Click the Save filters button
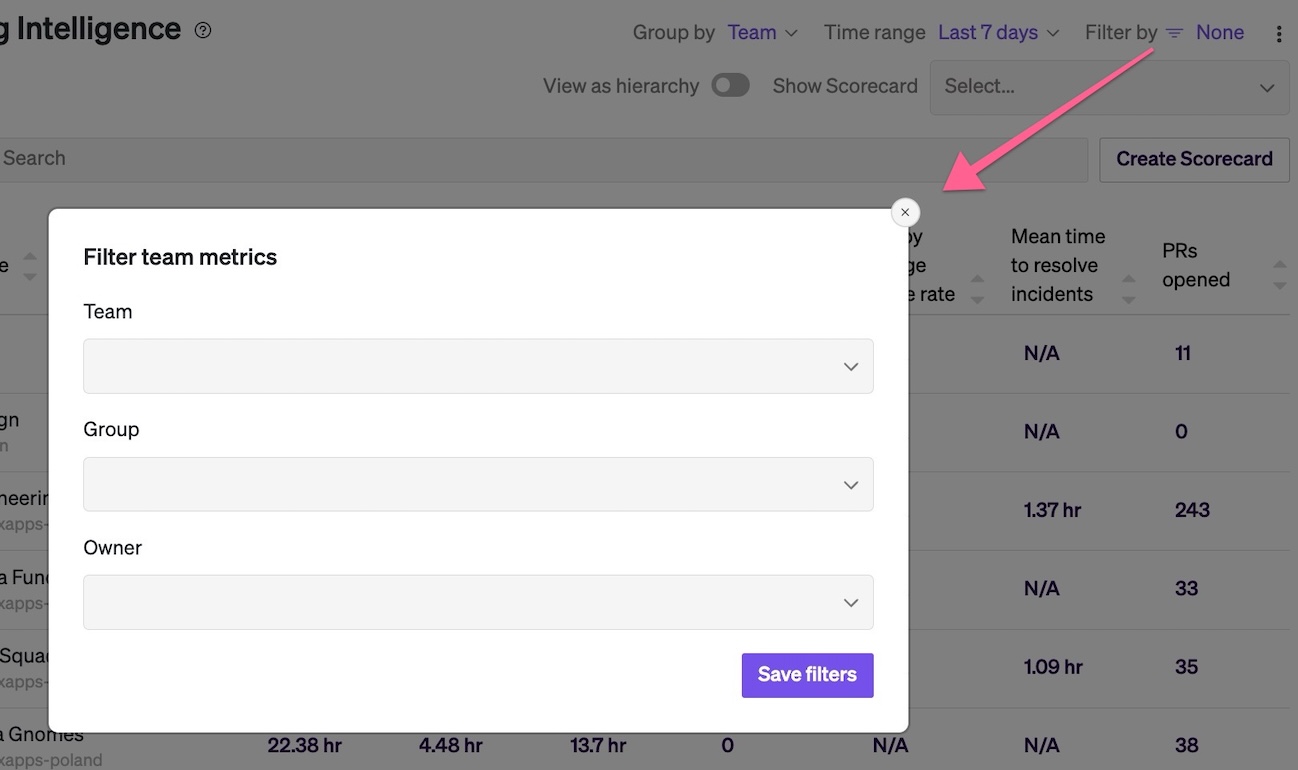The width and height of the screenshot is (1298, 770). tap(807, 675)
